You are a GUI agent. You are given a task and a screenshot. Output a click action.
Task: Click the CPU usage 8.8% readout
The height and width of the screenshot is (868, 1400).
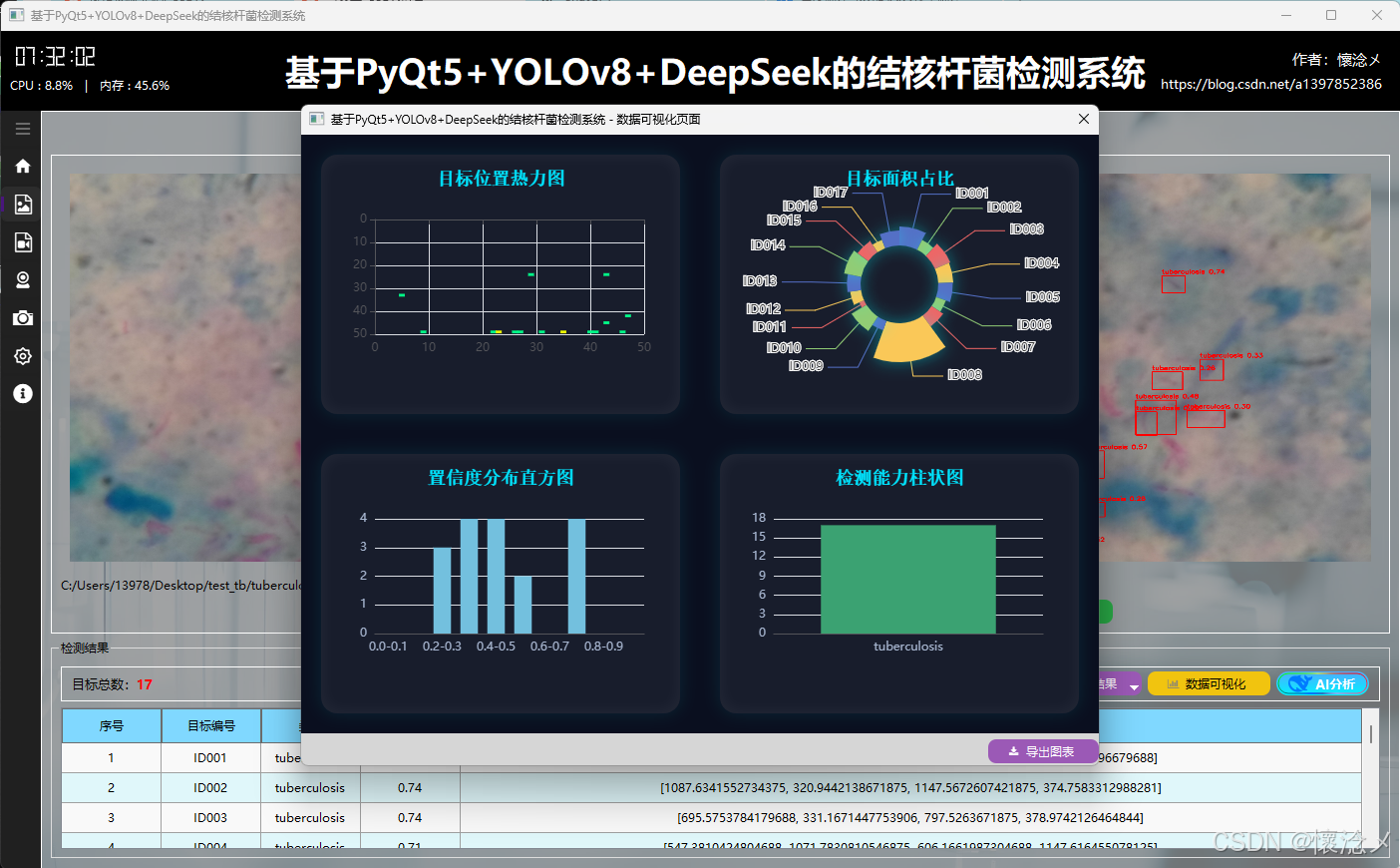[41, 86]
